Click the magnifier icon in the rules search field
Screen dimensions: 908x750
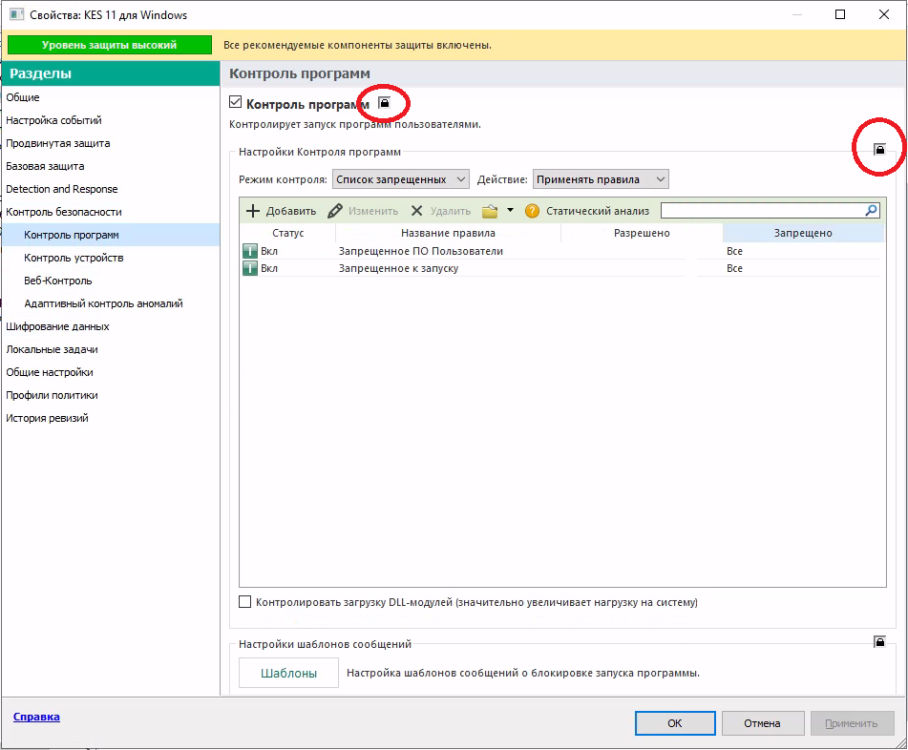click(871, 210)
